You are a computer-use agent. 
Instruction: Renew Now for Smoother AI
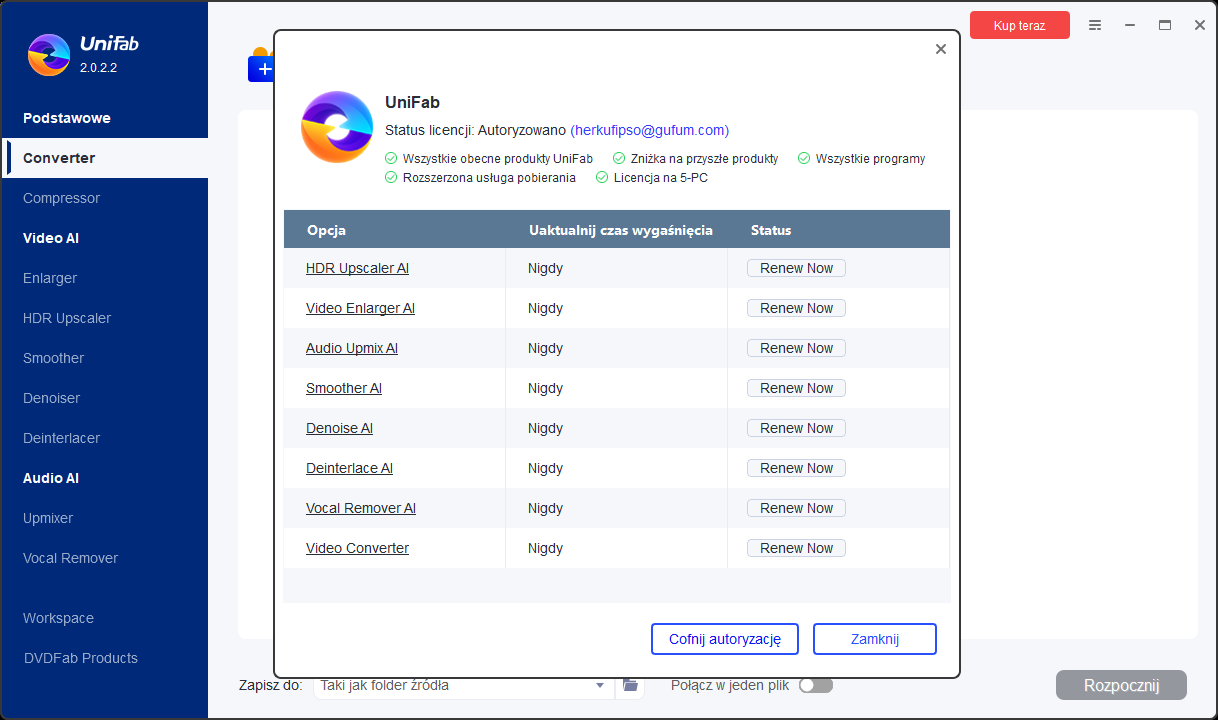[796, 388]
